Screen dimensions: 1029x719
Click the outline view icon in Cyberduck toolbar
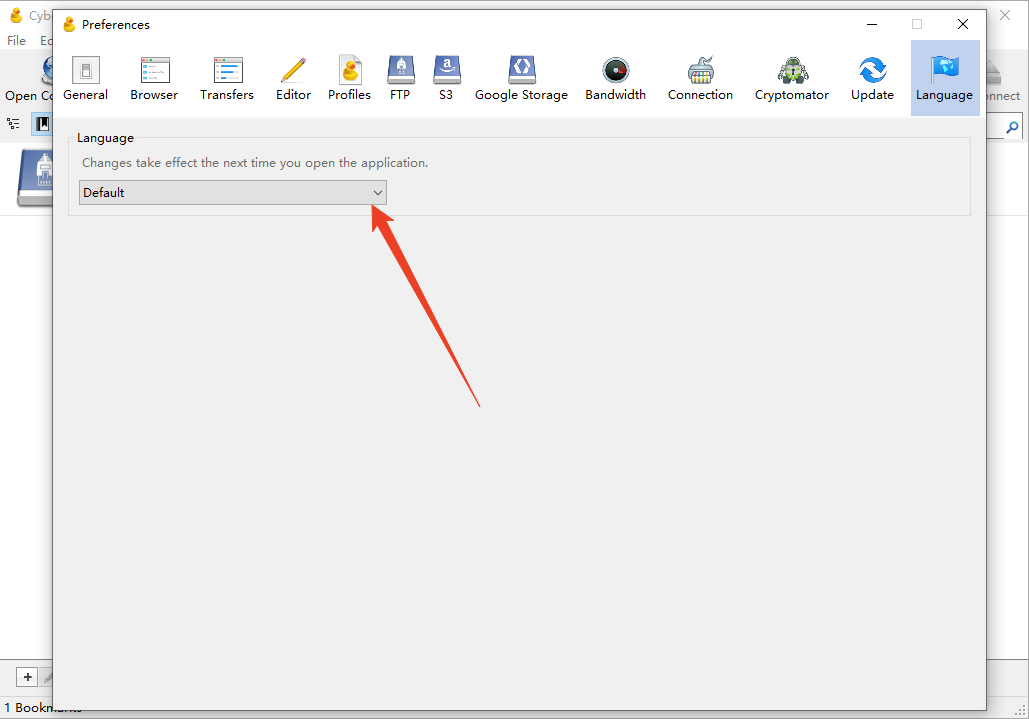coord(13,123)
